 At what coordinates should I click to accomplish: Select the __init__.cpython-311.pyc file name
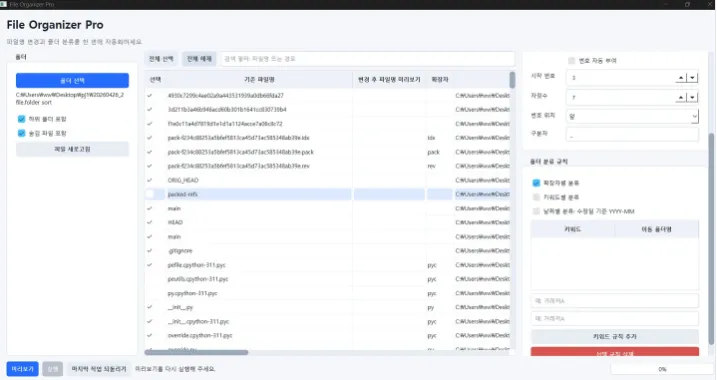tap(198, 321)
